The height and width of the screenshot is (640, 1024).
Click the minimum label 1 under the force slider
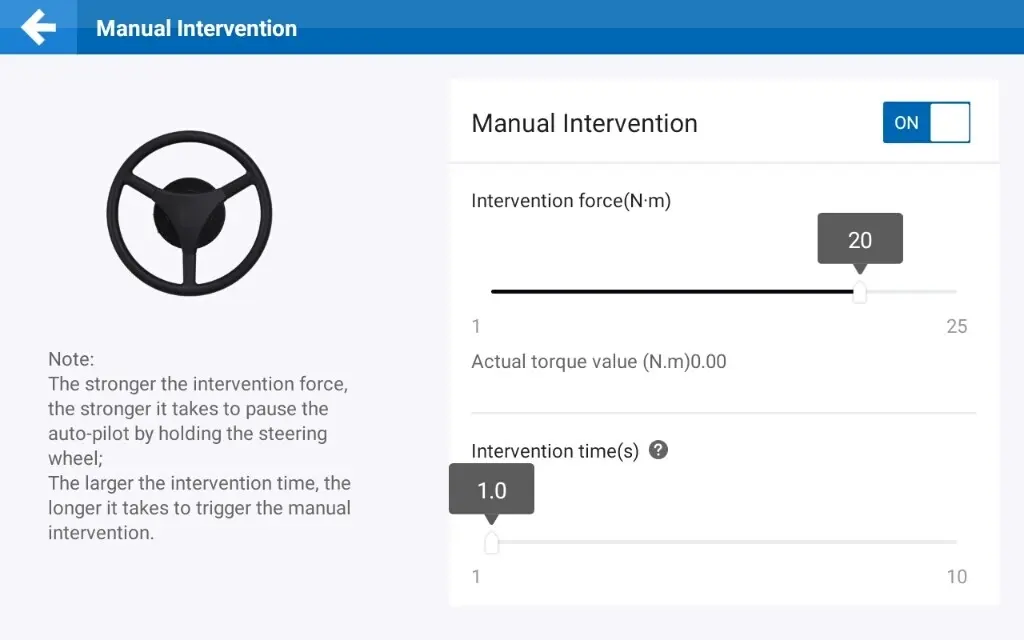(x=476, y=326)
